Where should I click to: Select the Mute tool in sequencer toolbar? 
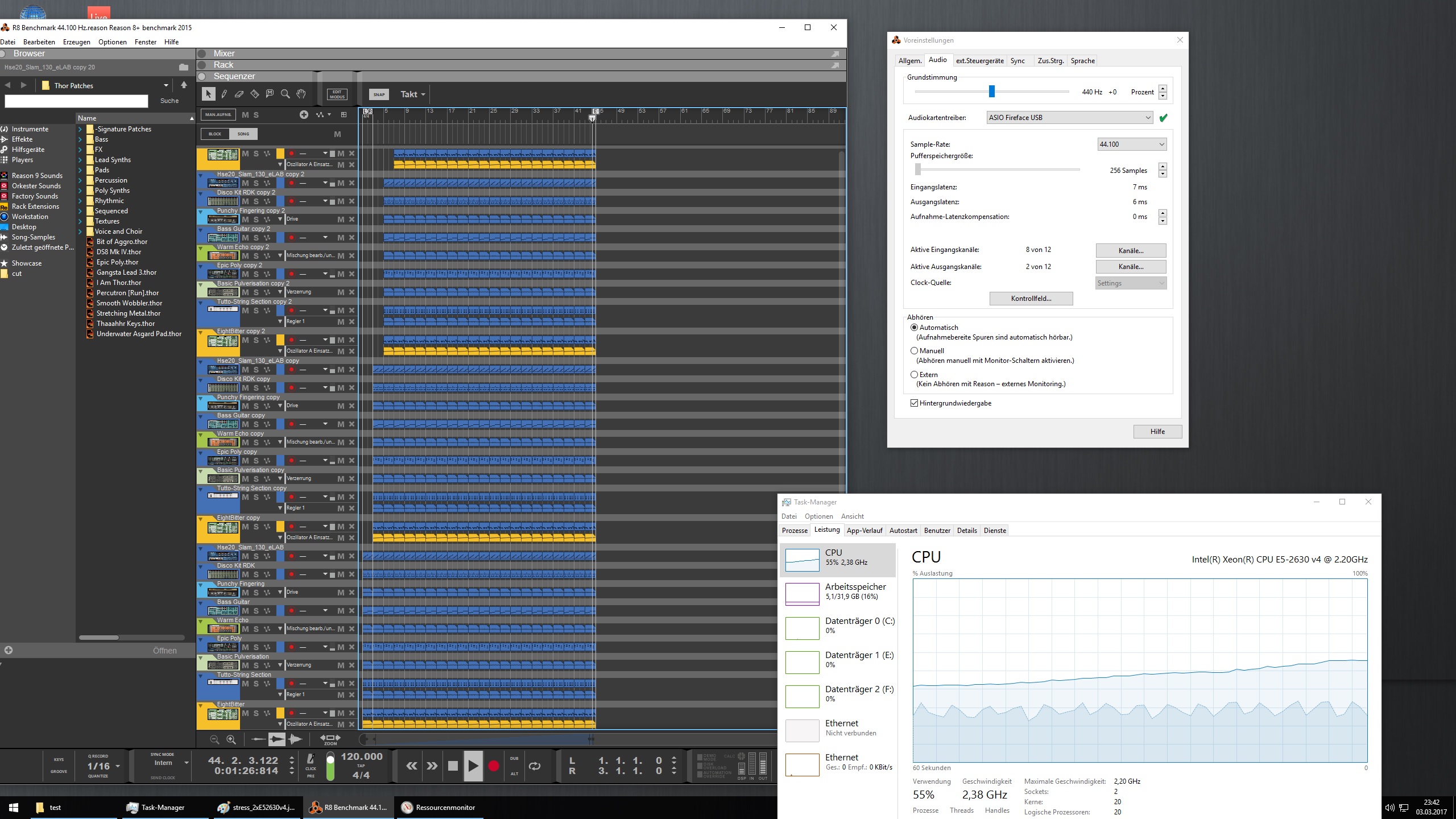click(x=270, y=94)
